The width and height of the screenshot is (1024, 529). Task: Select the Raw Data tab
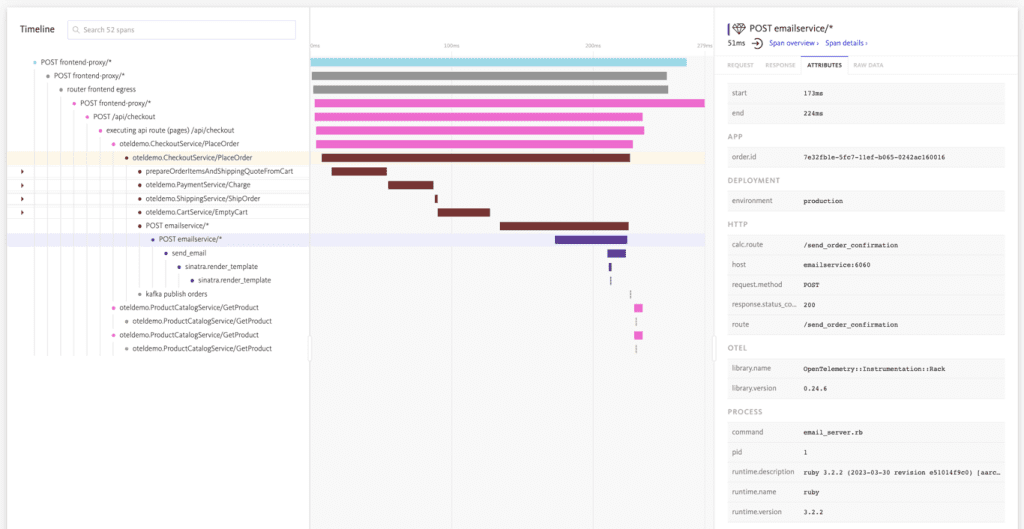[x=867, y=64]
